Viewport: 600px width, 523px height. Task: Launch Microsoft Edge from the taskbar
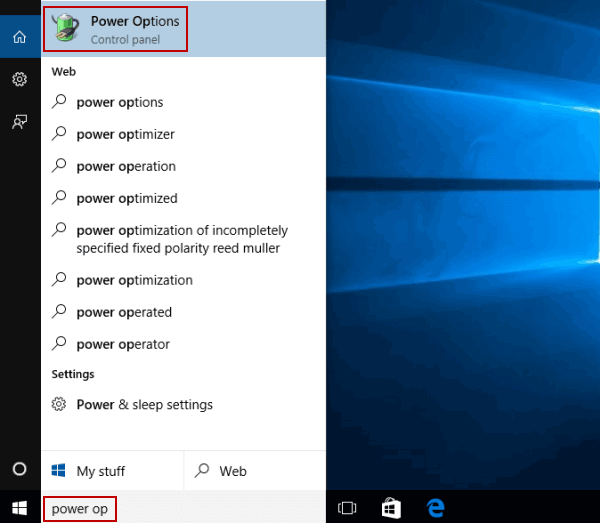[436, 507]
